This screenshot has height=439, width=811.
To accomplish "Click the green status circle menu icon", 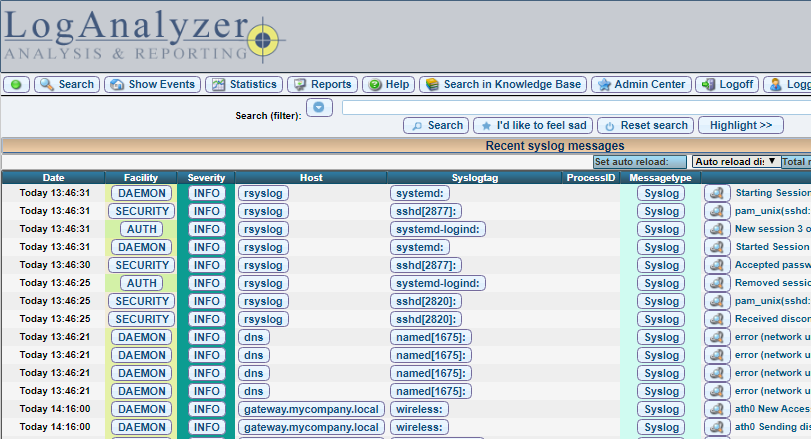I will pyautogui.click(x=16, y=84).
